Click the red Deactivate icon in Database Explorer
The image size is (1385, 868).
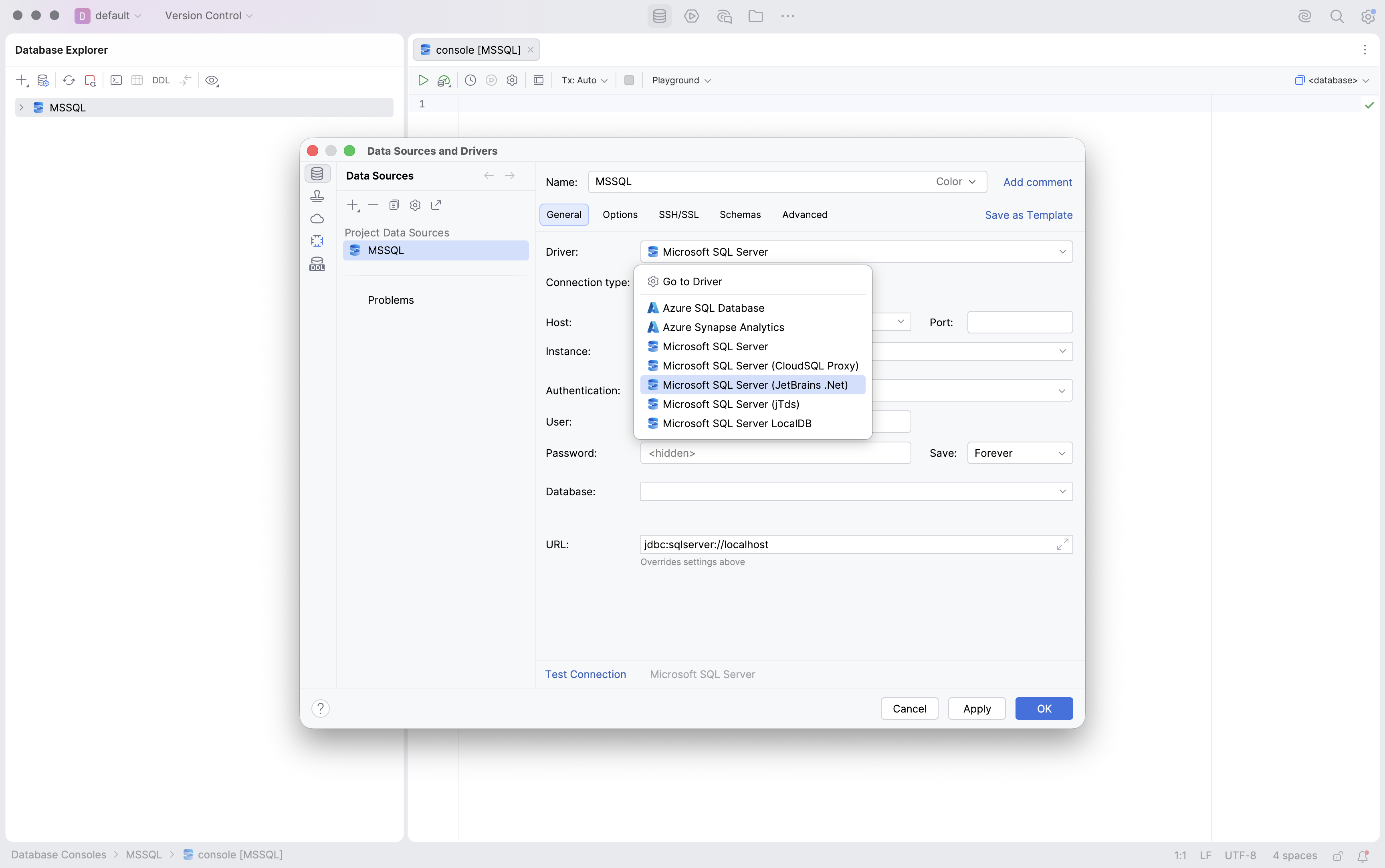pyautogui.click(x=90, y=81)
